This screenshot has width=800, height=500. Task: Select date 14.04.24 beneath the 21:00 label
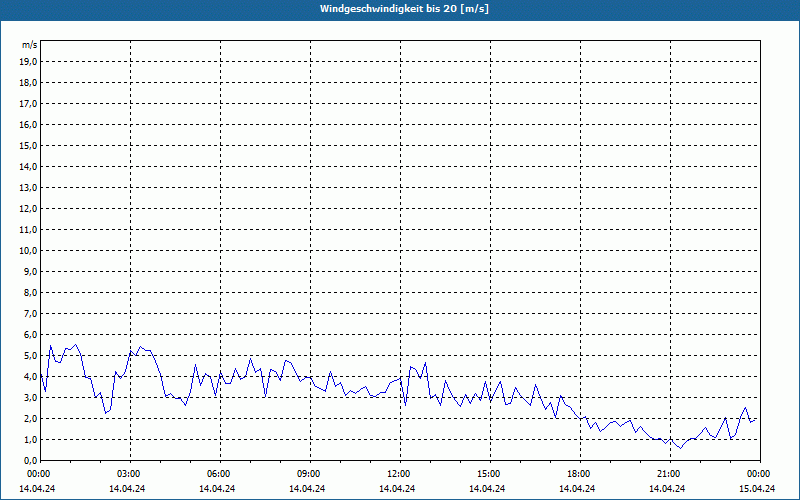[x=667, y=488]
